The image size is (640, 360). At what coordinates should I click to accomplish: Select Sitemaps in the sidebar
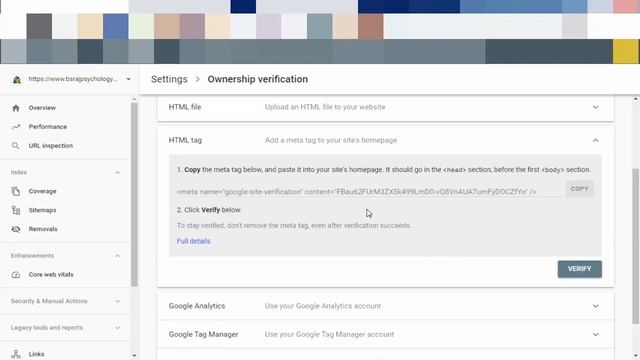(x=42, y=210)
